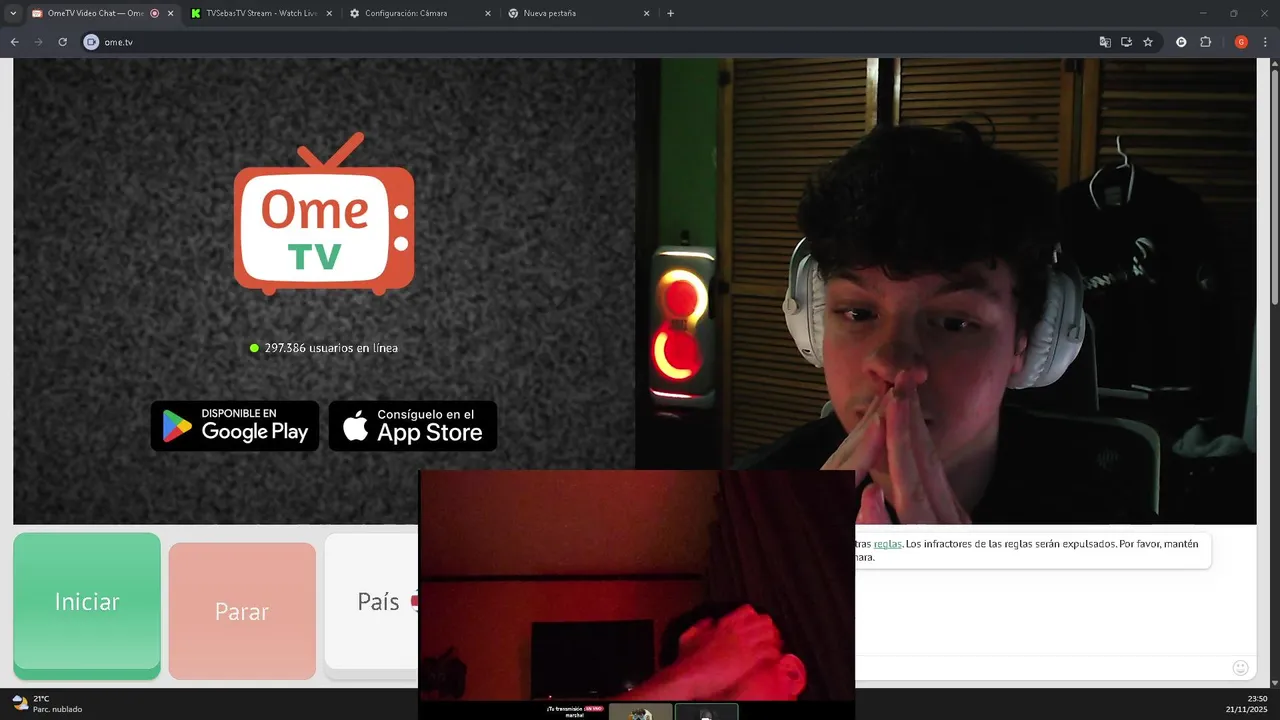1280x720 pixels.
Task: Click the scrollbar down arrow
Action: [1274, 681]
